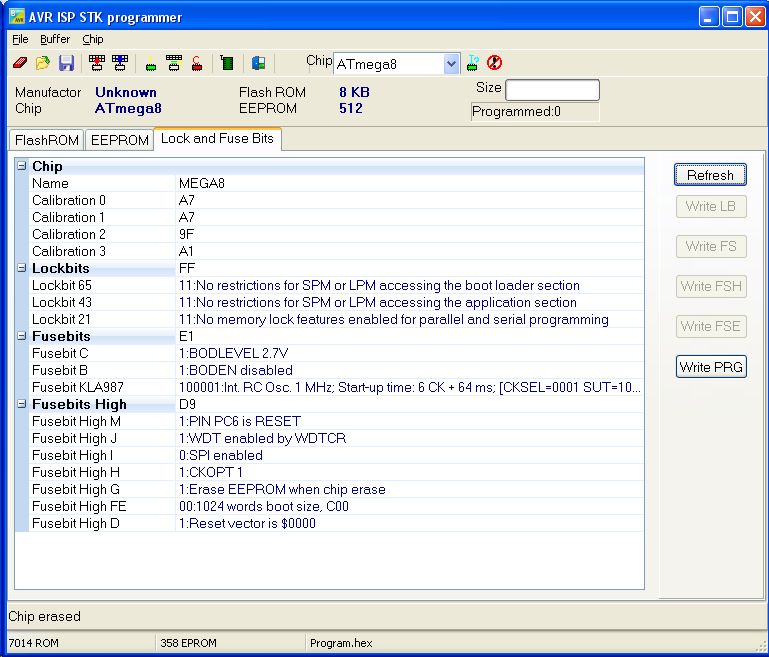This screenshot has height=657, width=769.
Task: Collapse the Fusebits section
Action: 22,336
